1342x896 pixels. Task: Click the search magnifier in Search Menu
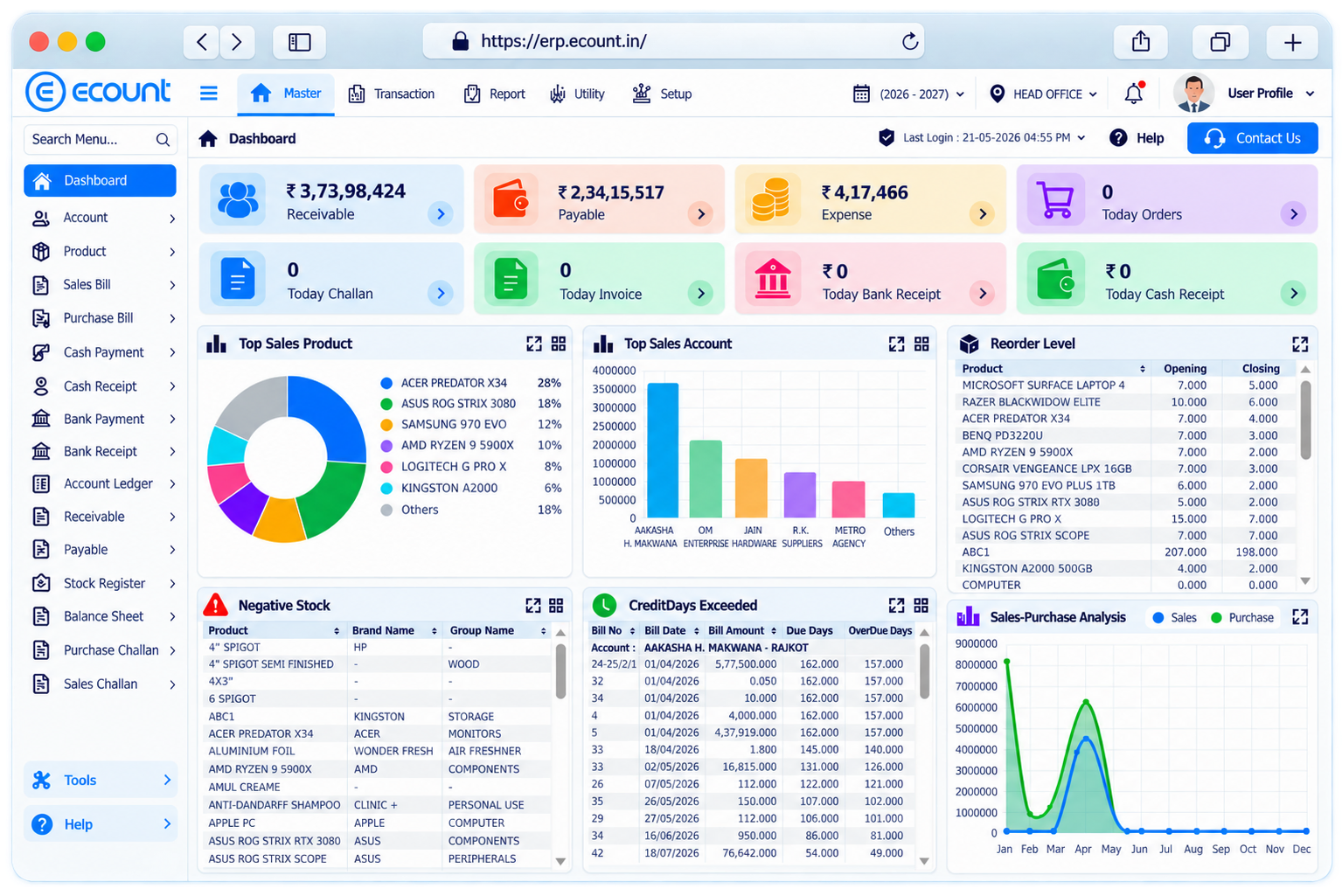(x=163, y=139)
